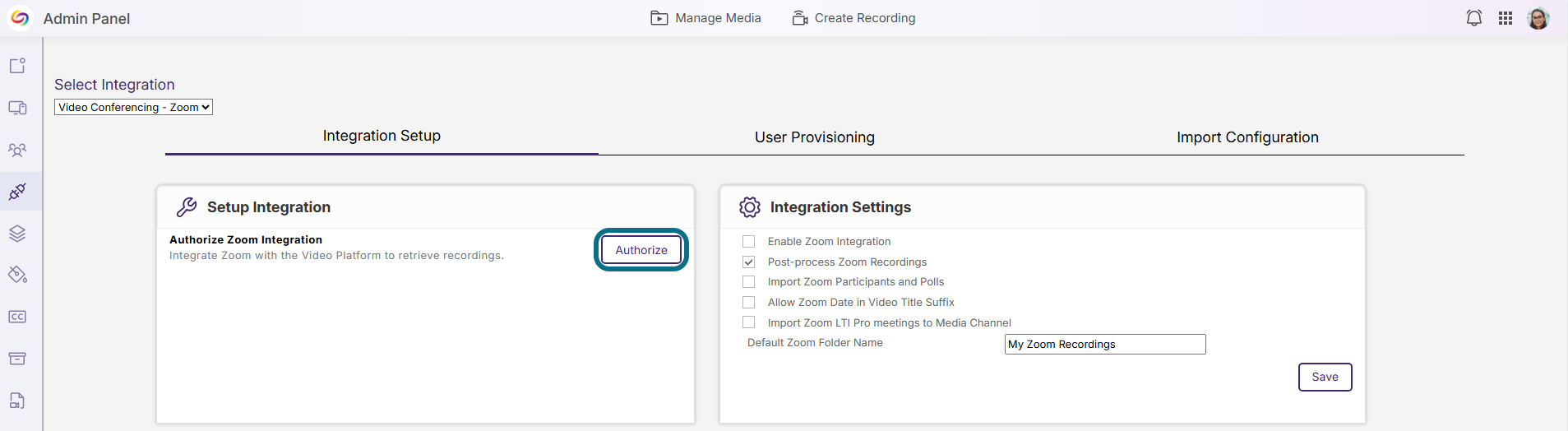Click the Admin Panel title text
Viewport: 1568px width, 431px height.
pyautogui.click(x=86, y=18)
